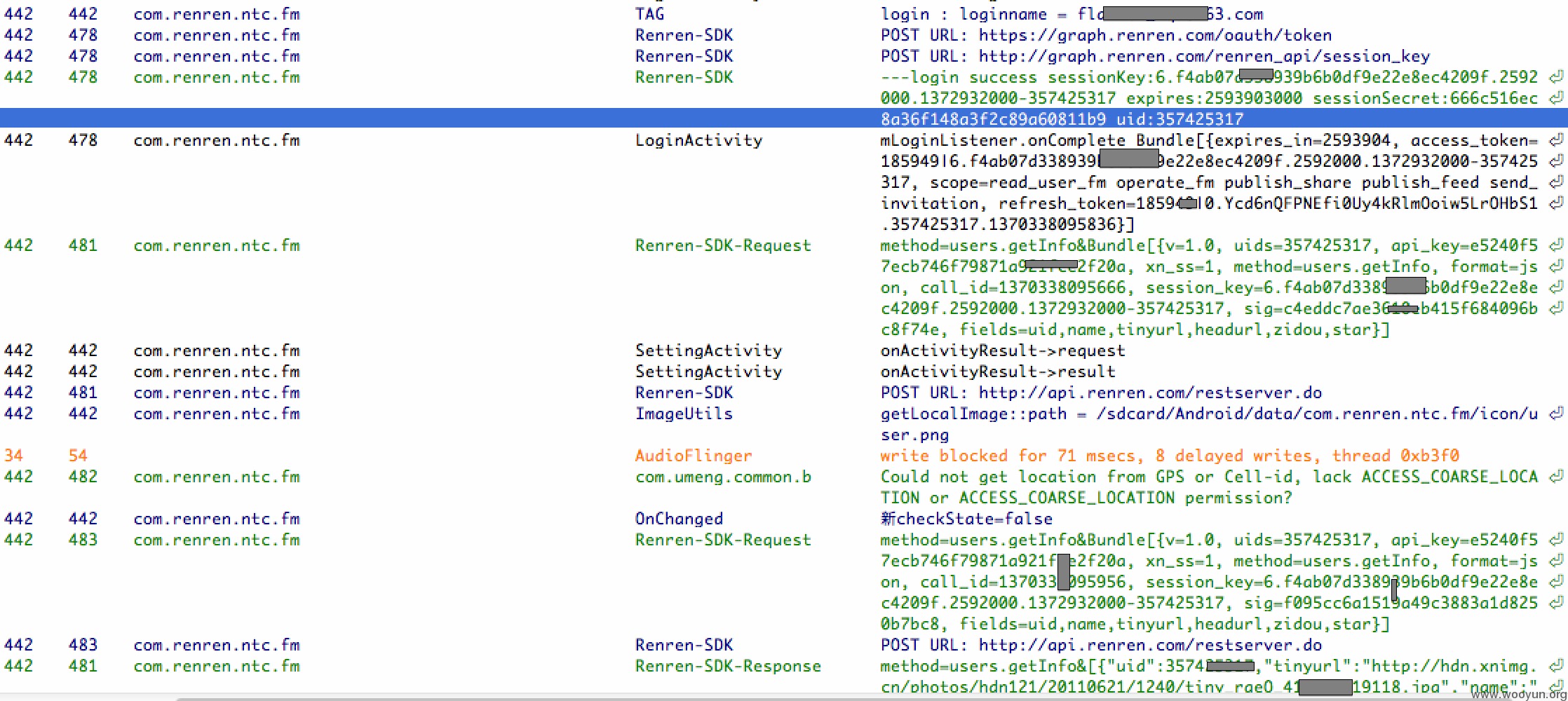Select the session_key POST URL log row
Viewport: 1568px width, 701px height.
[784, 56]
